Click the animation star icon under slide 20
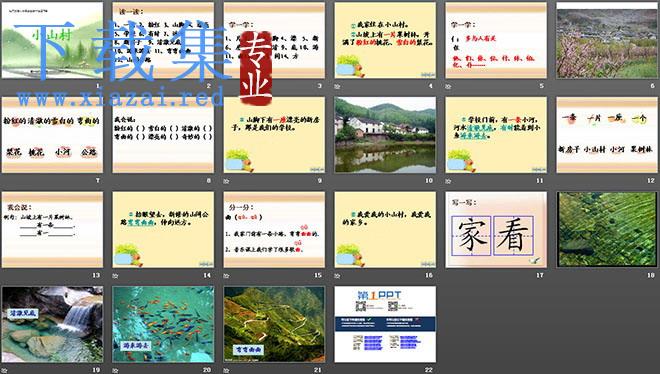Image resolution: width=660 pixels, height=374 pixels. click(x=115, y=370)
